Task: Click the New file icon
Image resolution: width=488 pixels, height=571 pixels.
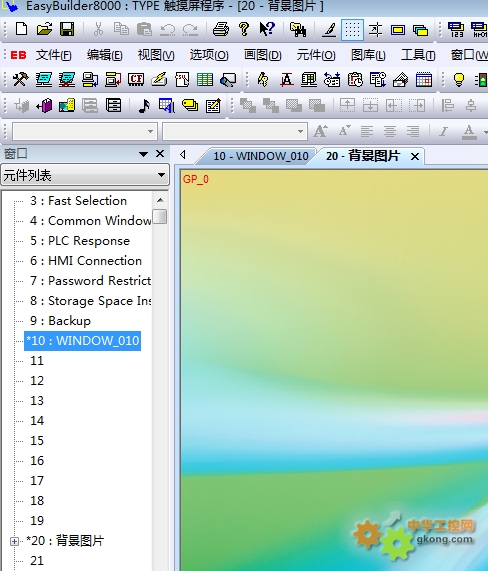Action: click(x=21, y=29)
